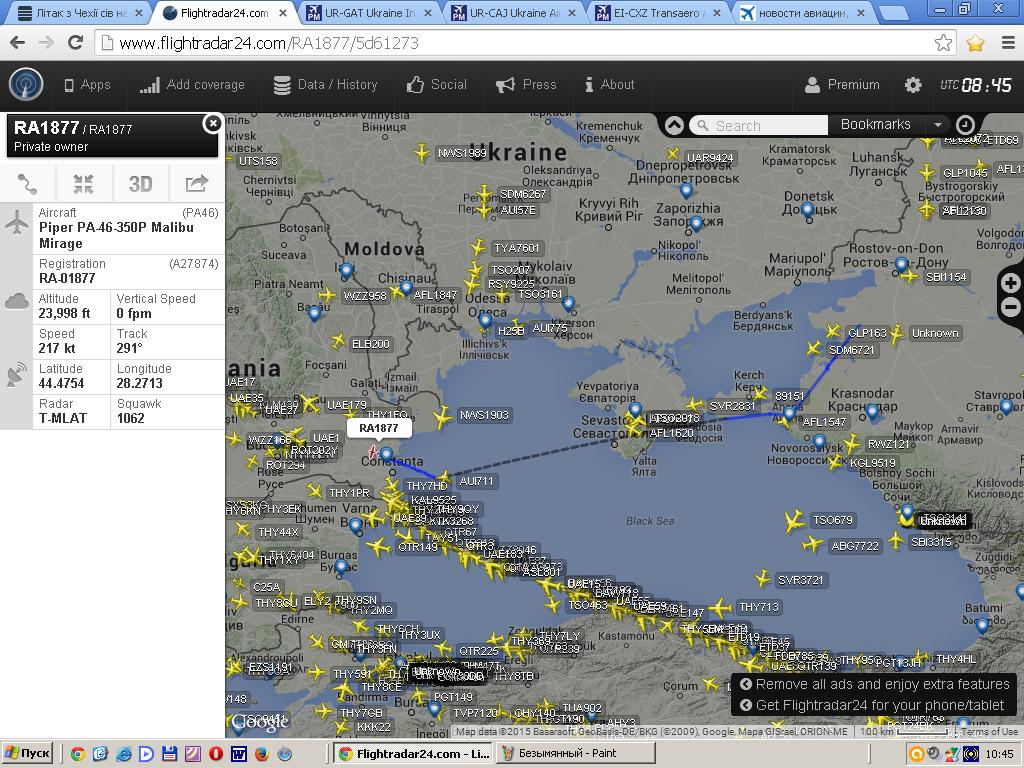Image resolution: width=1024 pixels, height=768 pixels.
Task: Toggle the flight route display icon
Action: 28,184
